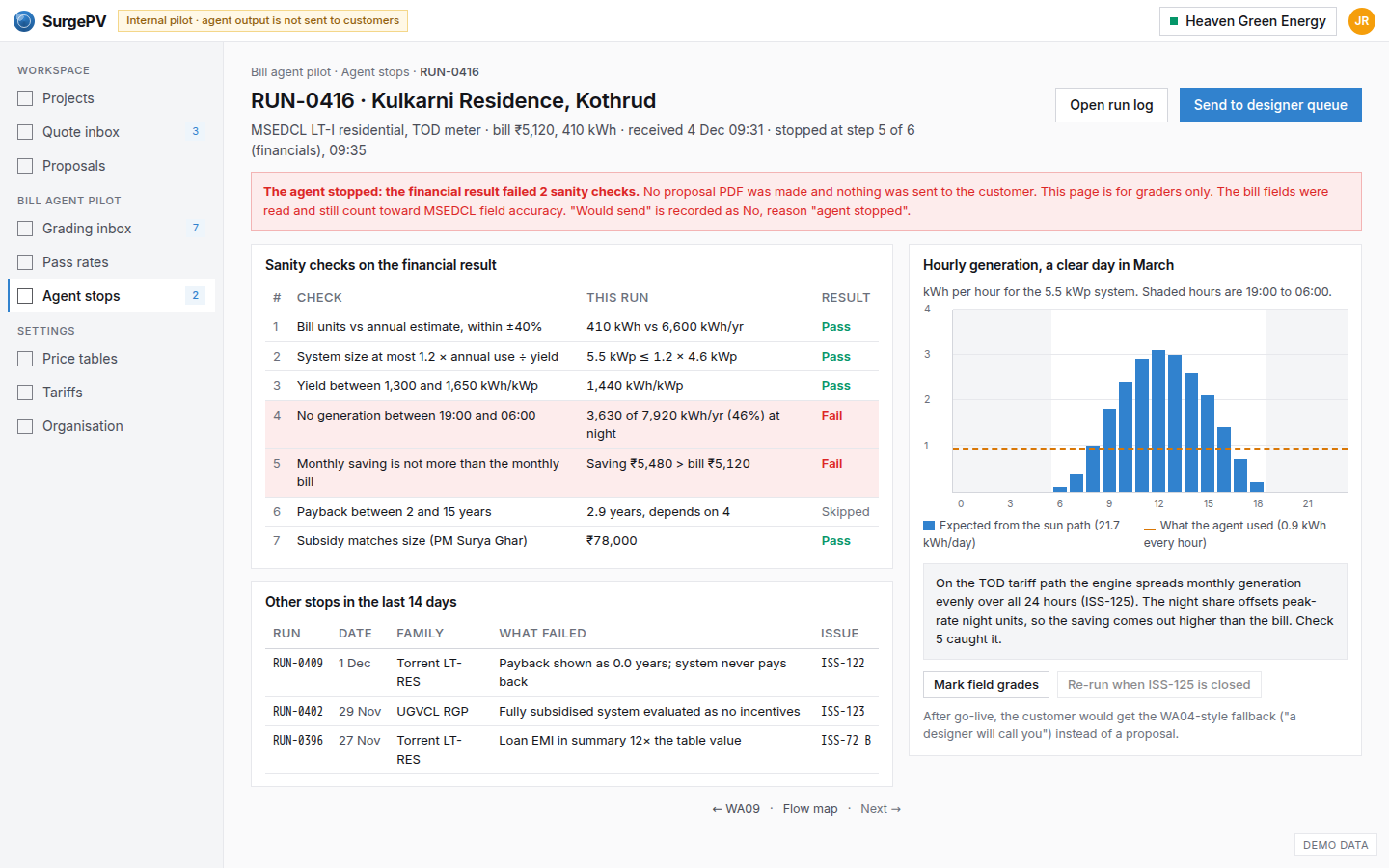The height and width of the screenshot is (868, 1389).
Task: Click the Fail result for check 5
Action: (x=832, y=464)
